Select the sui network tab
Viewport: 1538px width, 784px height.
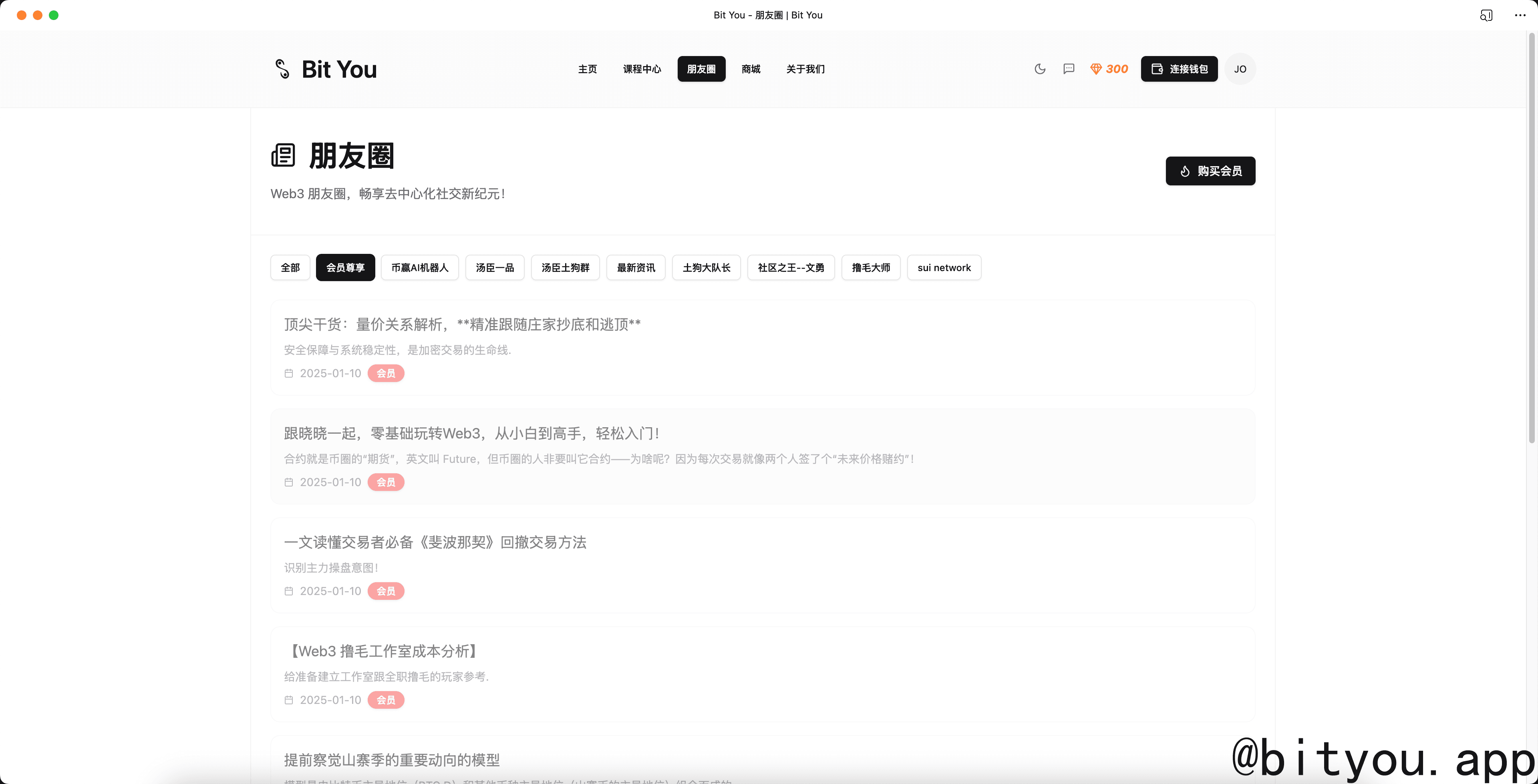coord(944,267)
